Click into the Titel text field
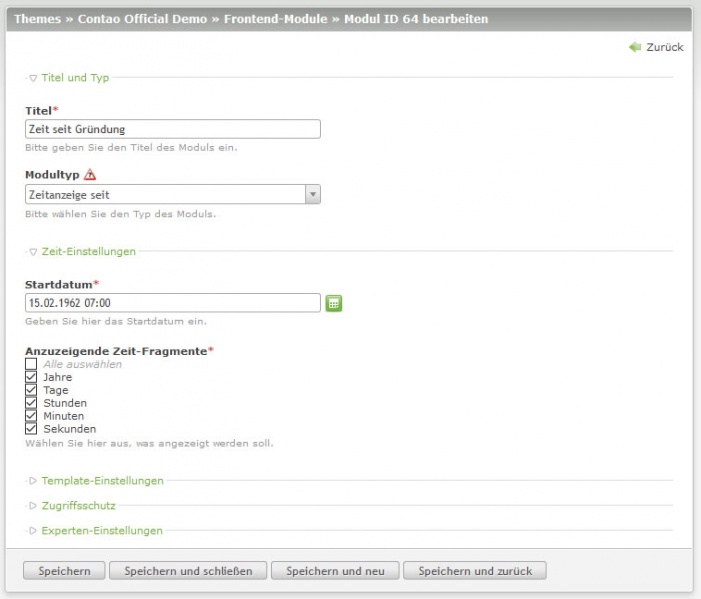Image resolution: width=701 pixels, height=599 pixels. [172, 129]
